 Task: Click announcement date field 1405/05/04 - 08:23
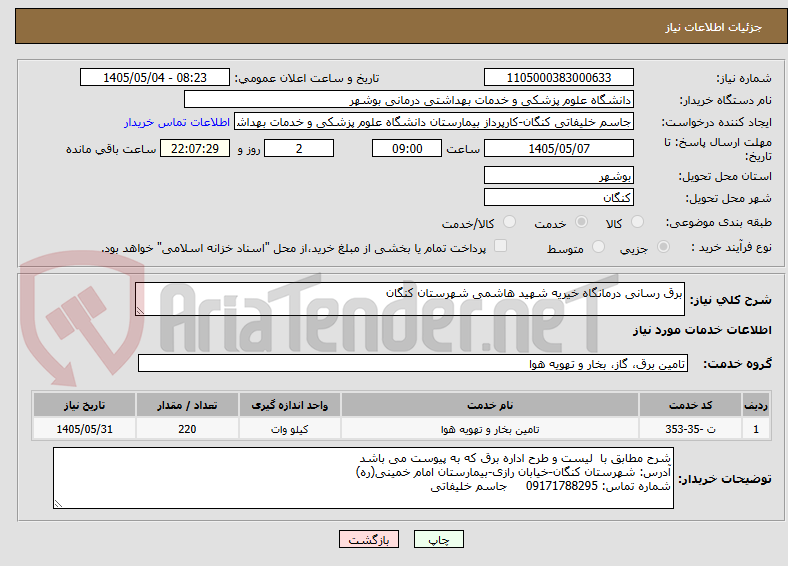coord(155,77)
